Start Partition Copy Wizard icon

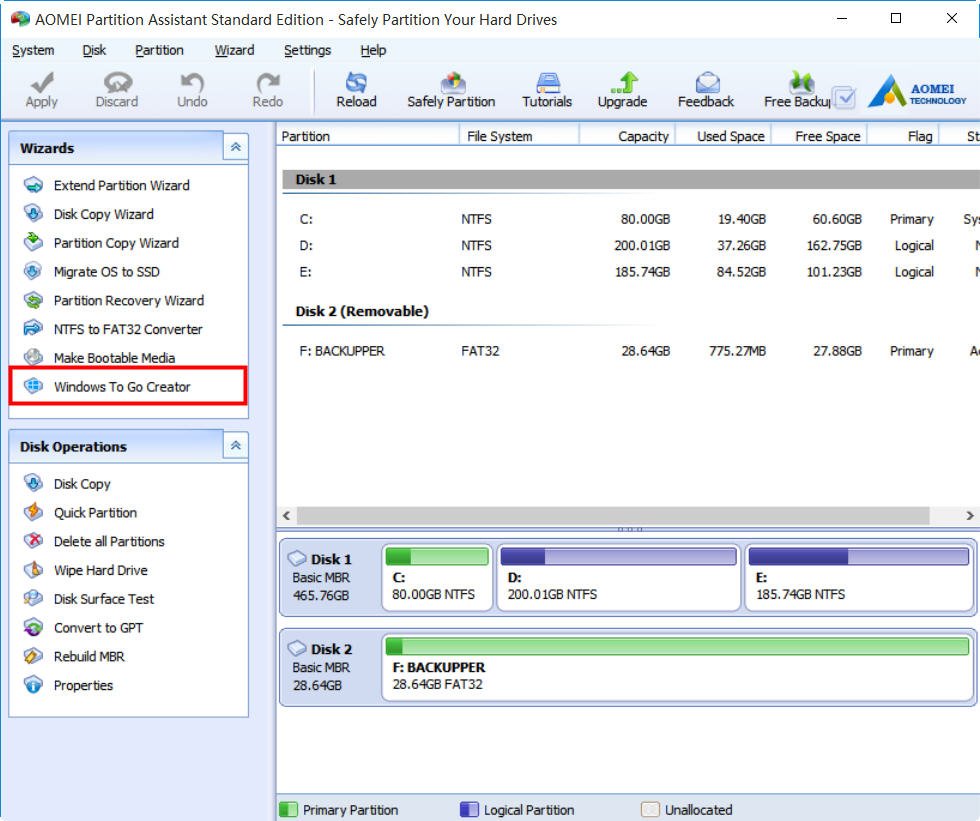[33, 242]
